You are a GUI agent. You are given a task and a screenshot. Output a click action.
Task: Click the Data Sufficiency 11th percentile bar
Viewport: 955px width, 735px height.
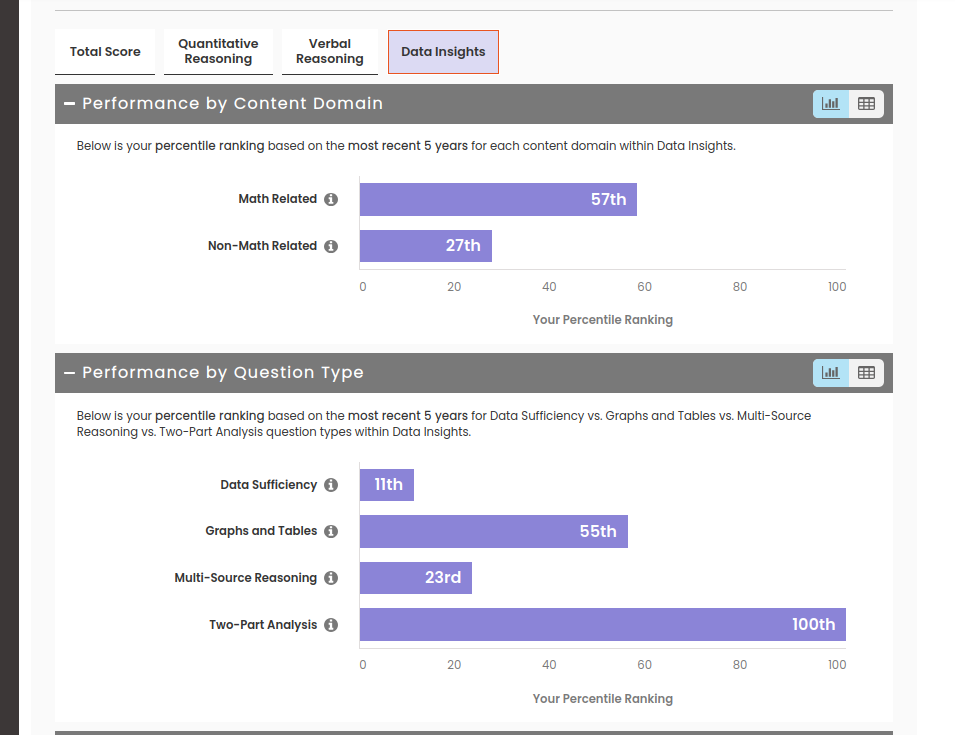386,485
